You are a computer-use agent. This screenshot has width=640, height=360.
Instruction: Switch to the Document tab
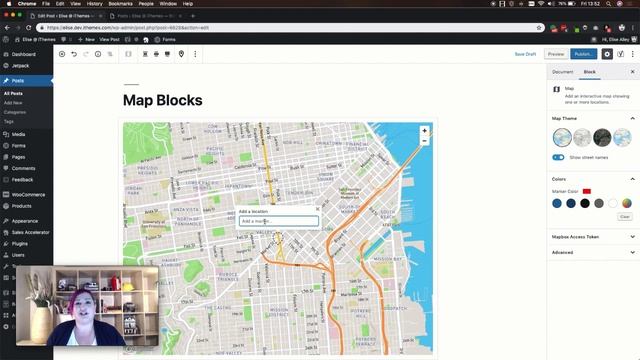(x=562, y=72)
